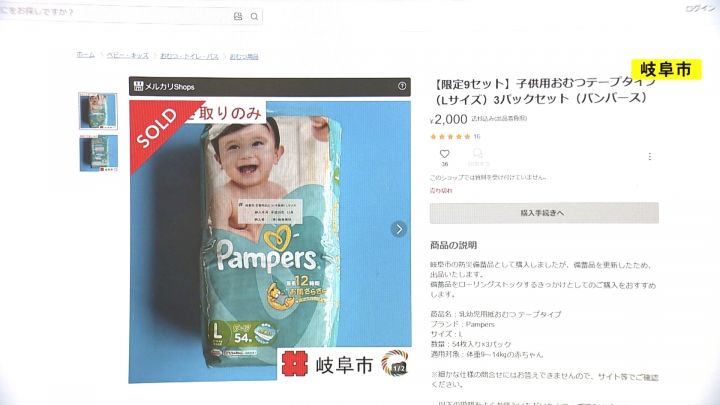Viewport: 720px width, 405px height.
Task: Open ホーム breadcrumb link
Action: tap(85, 55)
